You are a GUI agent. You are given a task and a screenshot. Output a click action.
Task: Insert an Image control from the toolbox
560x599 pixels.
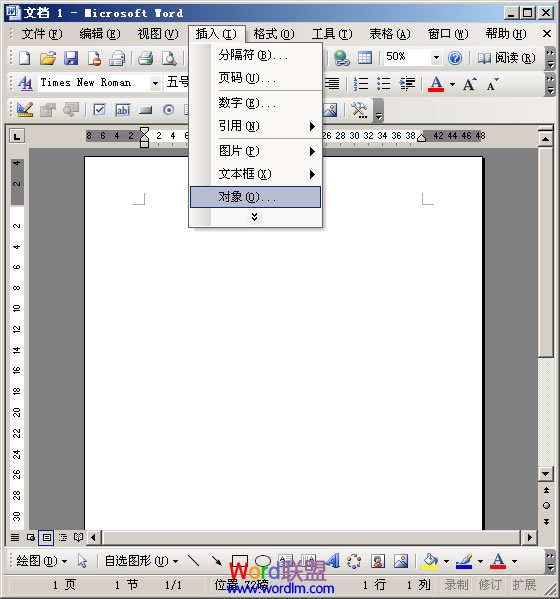pyautogui.click(x=330, y=110)
